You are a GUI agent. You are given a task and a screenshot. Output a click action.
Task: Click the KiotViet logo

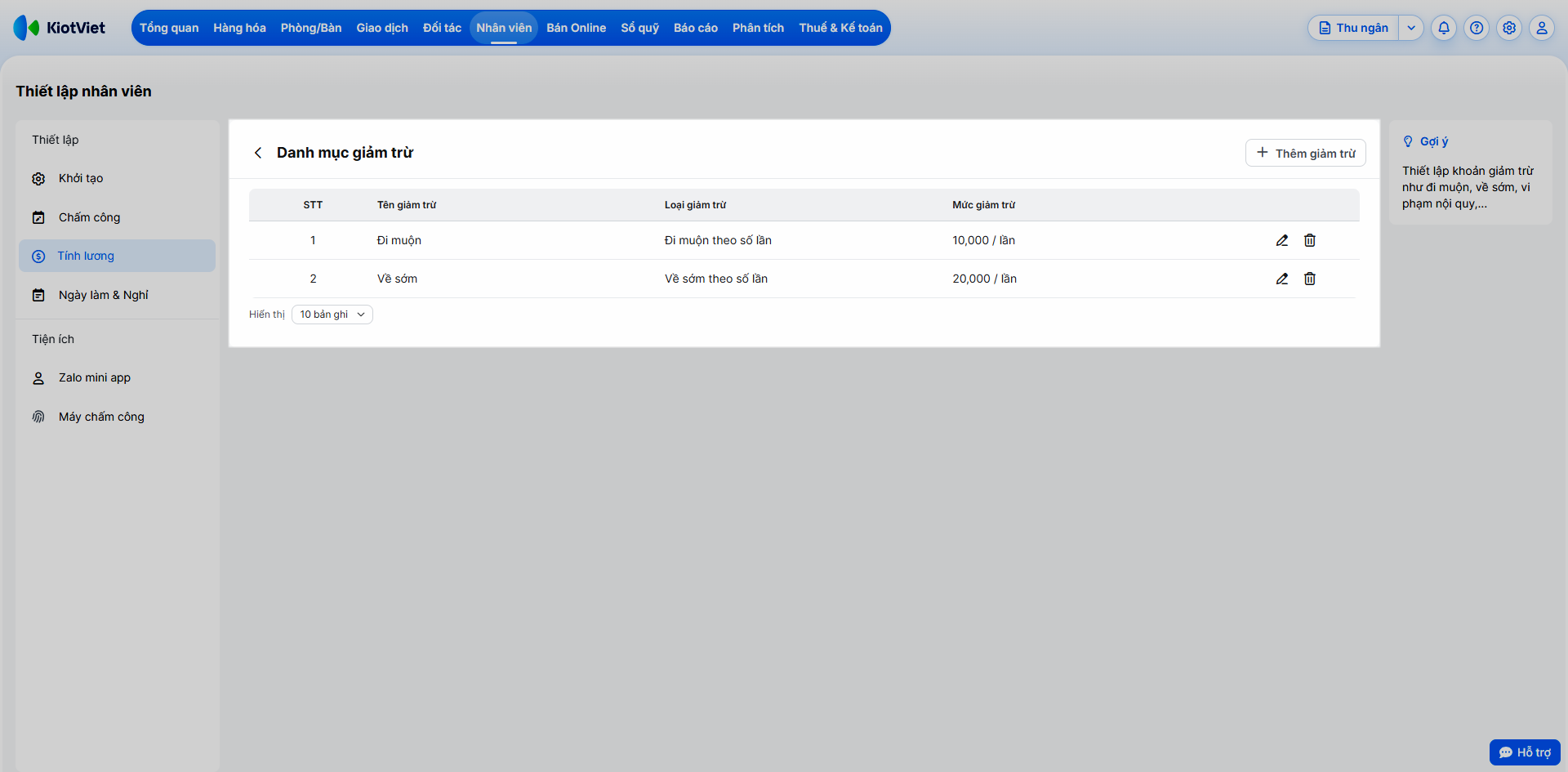click(60, 28)
